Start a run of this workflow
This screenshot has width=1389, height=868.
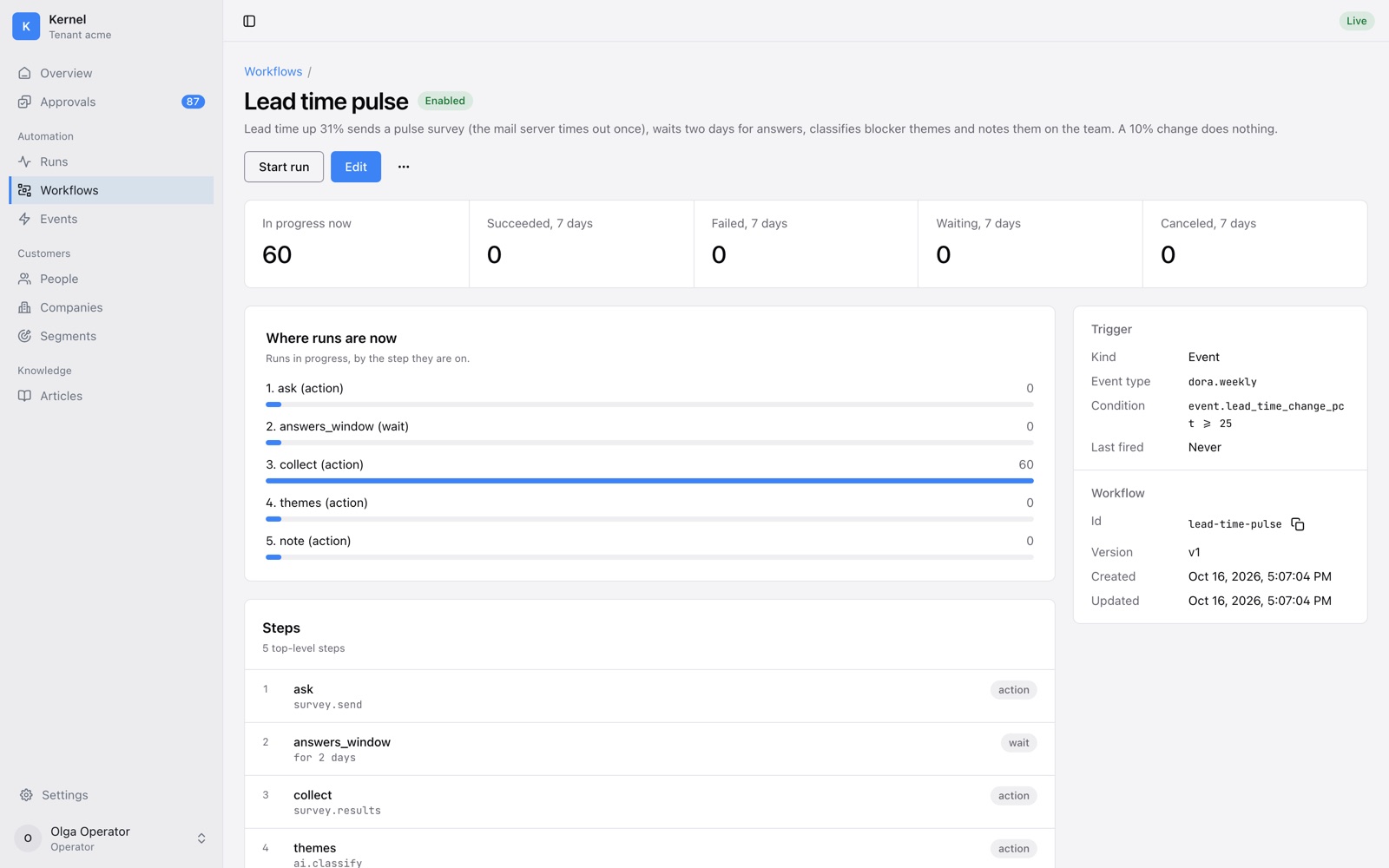pos(284,167)
